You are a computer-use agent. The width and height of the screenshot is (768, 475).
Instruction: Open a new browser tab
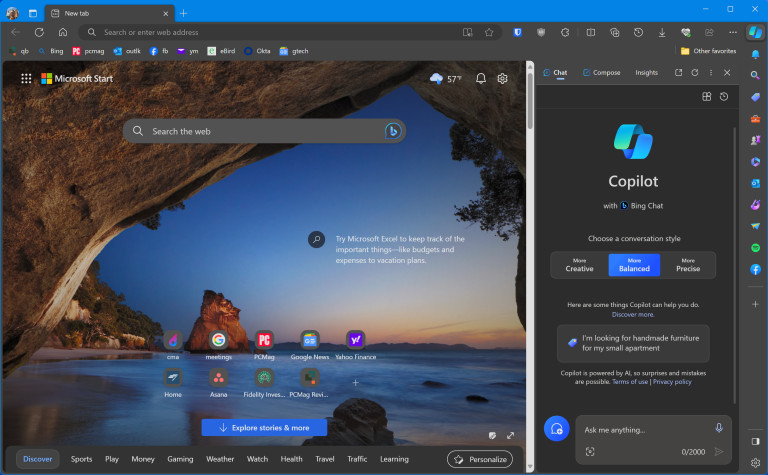184,13
